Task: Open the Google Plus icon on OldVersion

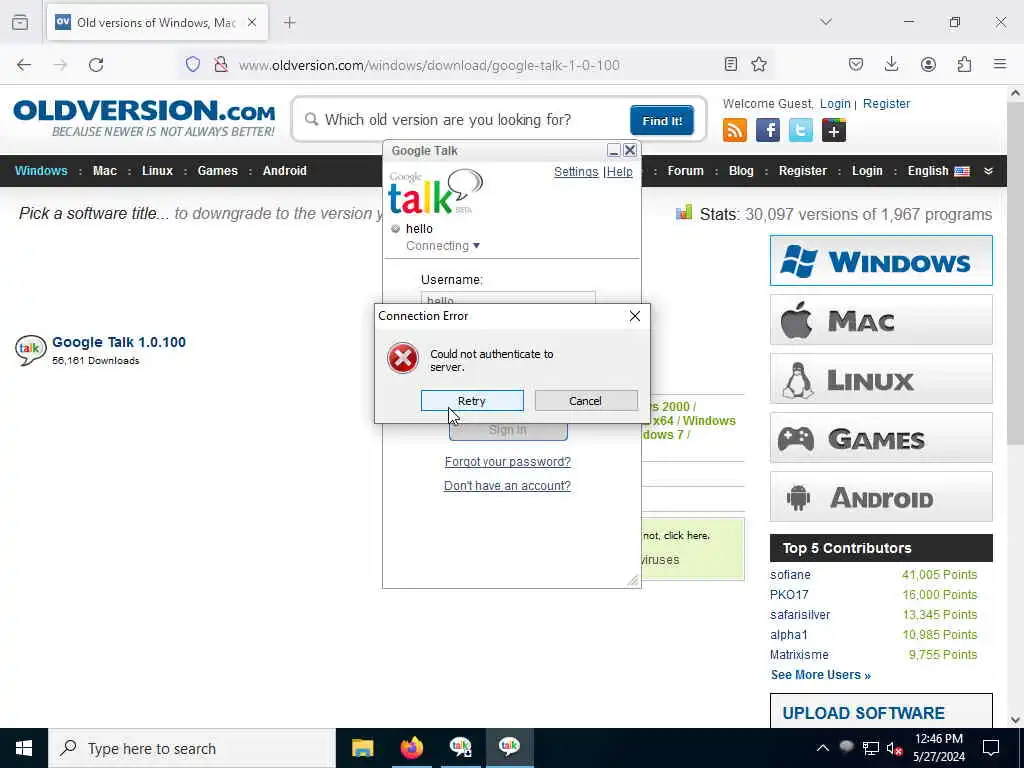Action: (x=834, y=130)
